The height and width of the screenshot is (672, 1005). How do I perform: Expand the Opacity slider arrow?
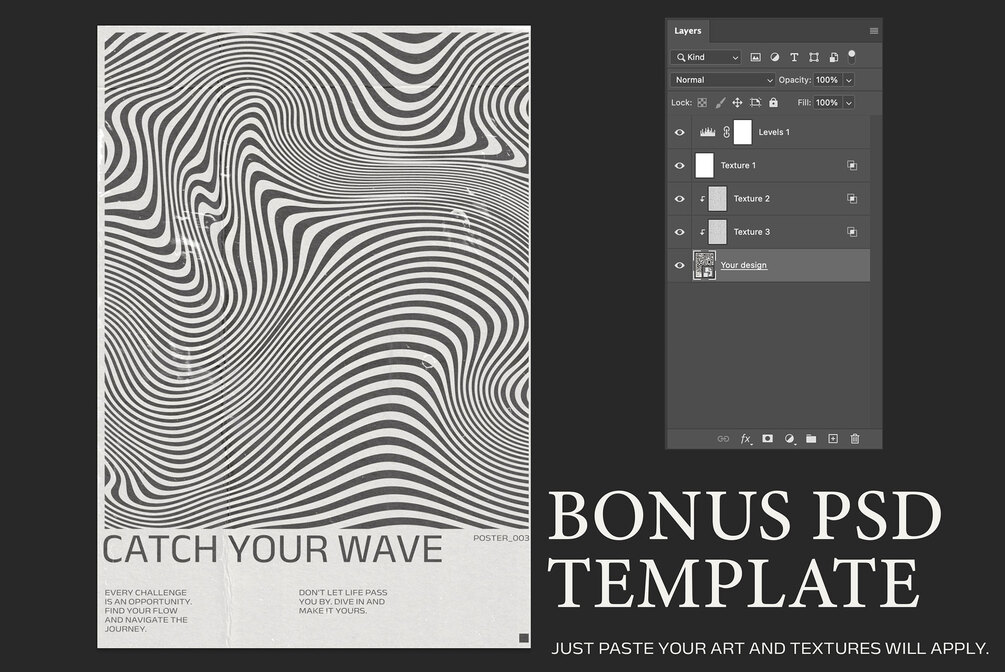point(849,80)
